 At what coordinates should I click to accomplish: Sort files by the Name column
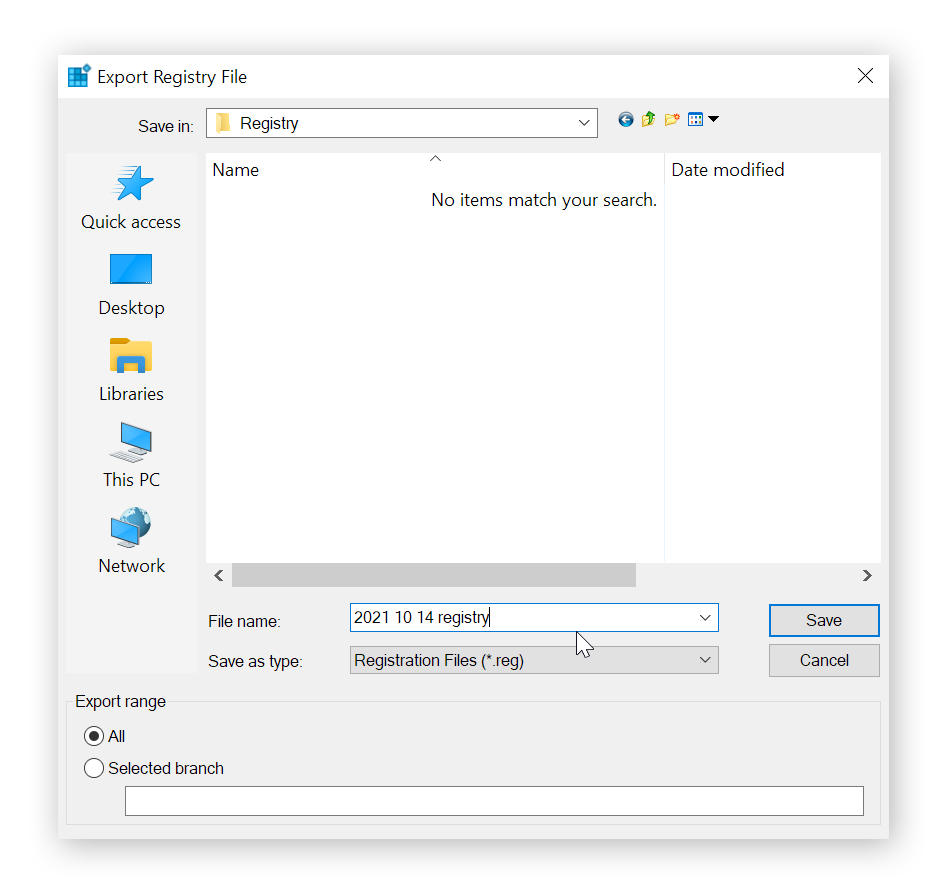[236, 170]
